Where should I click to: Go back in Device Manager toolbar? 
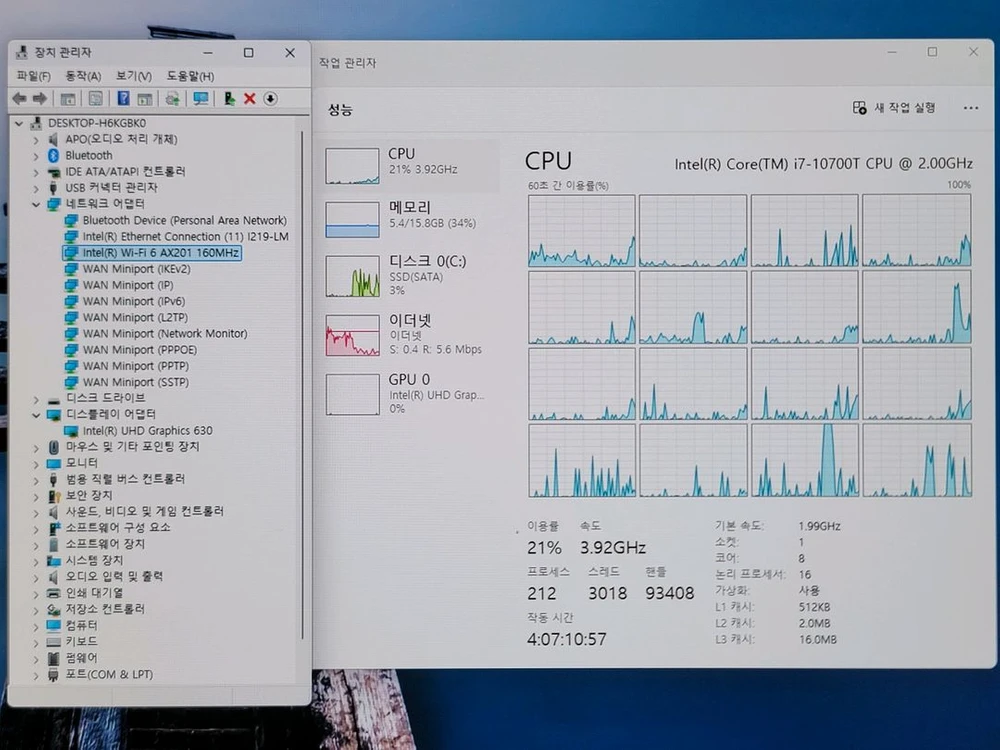[x=20, y=98]
